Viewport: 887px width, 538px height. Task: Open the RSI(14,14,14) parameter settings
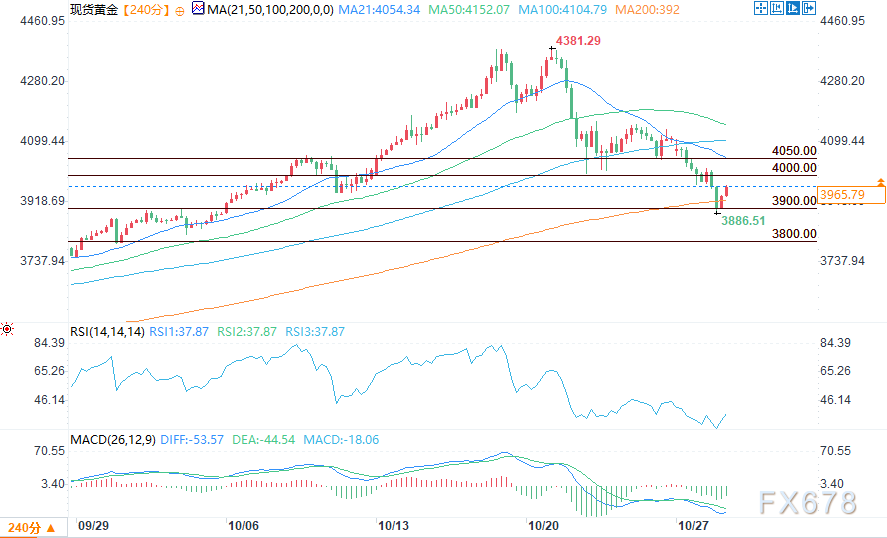106,330
